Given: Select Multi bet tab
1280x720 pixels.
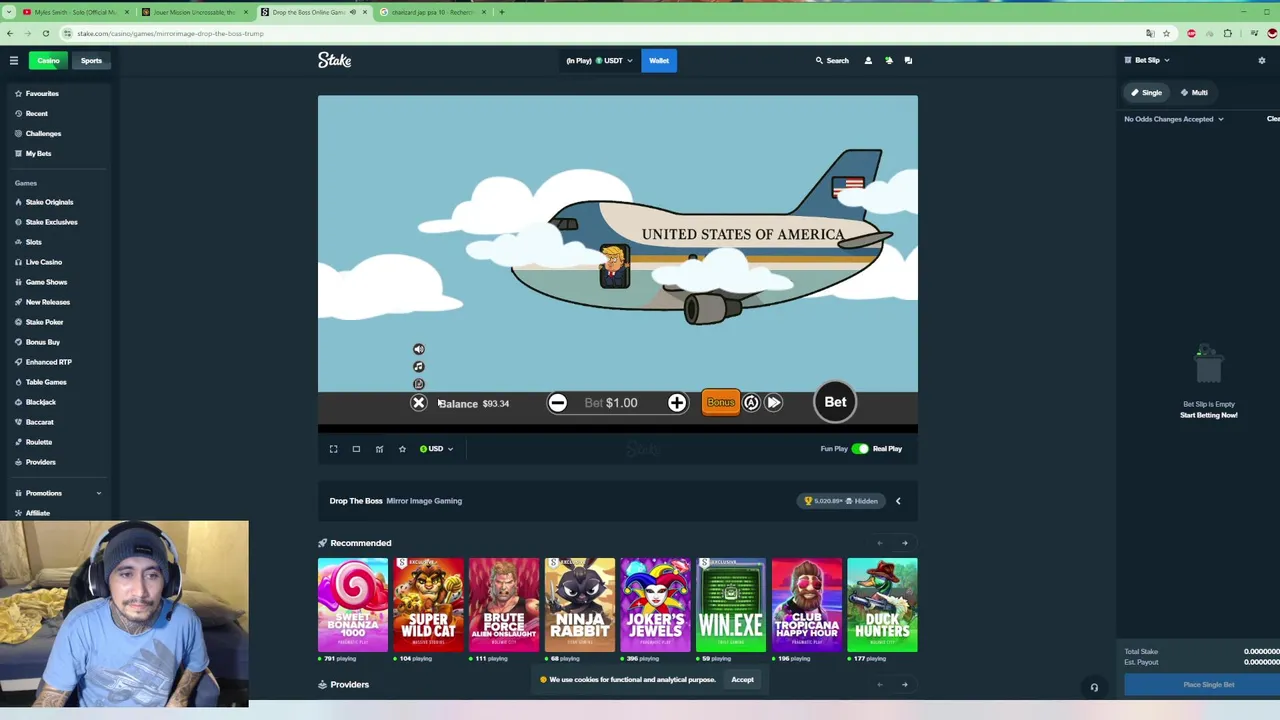Looking at the screenshot, I should (x=1194, y=93).
